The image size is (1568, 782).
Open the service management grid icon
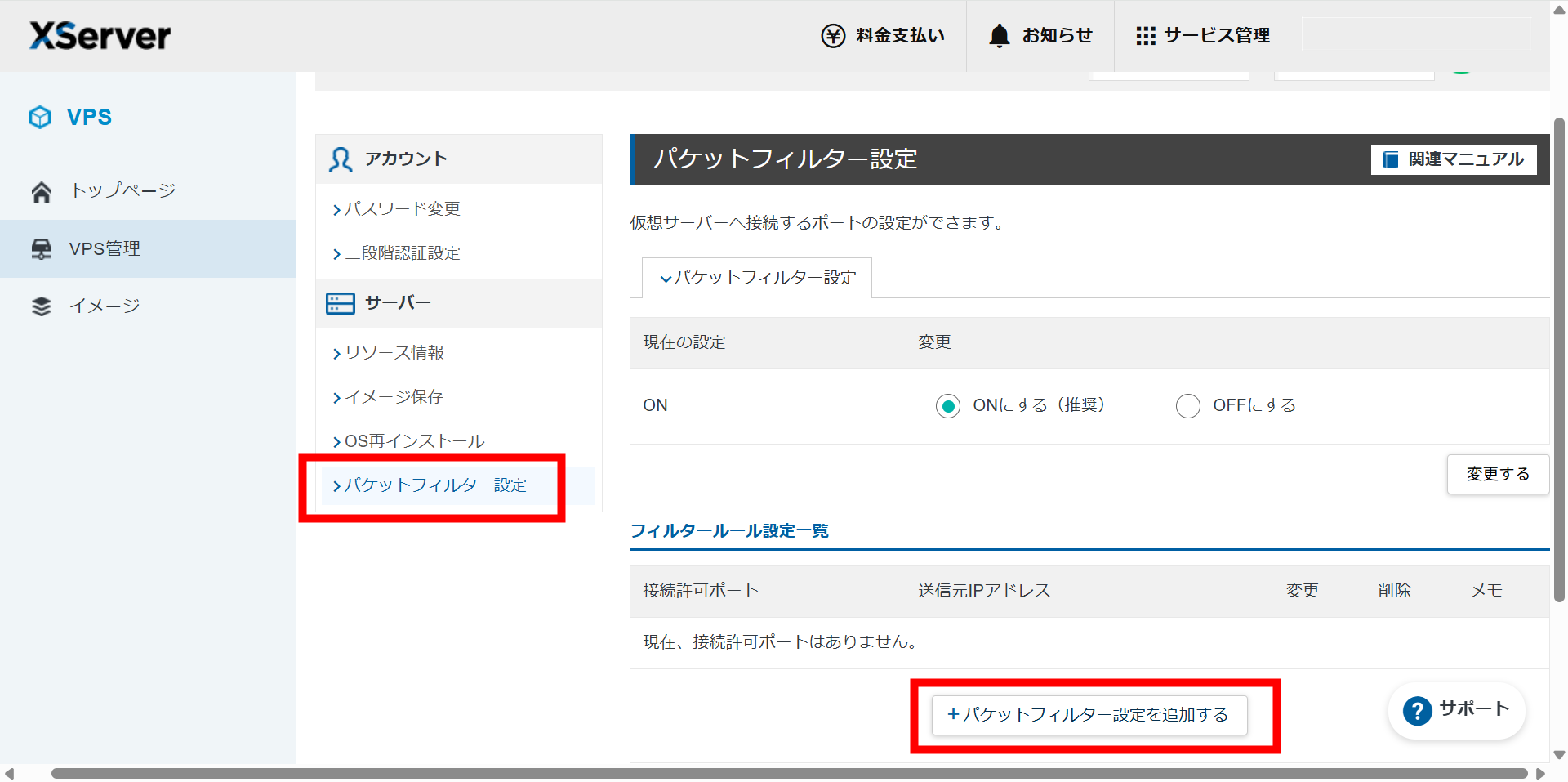1145,36
